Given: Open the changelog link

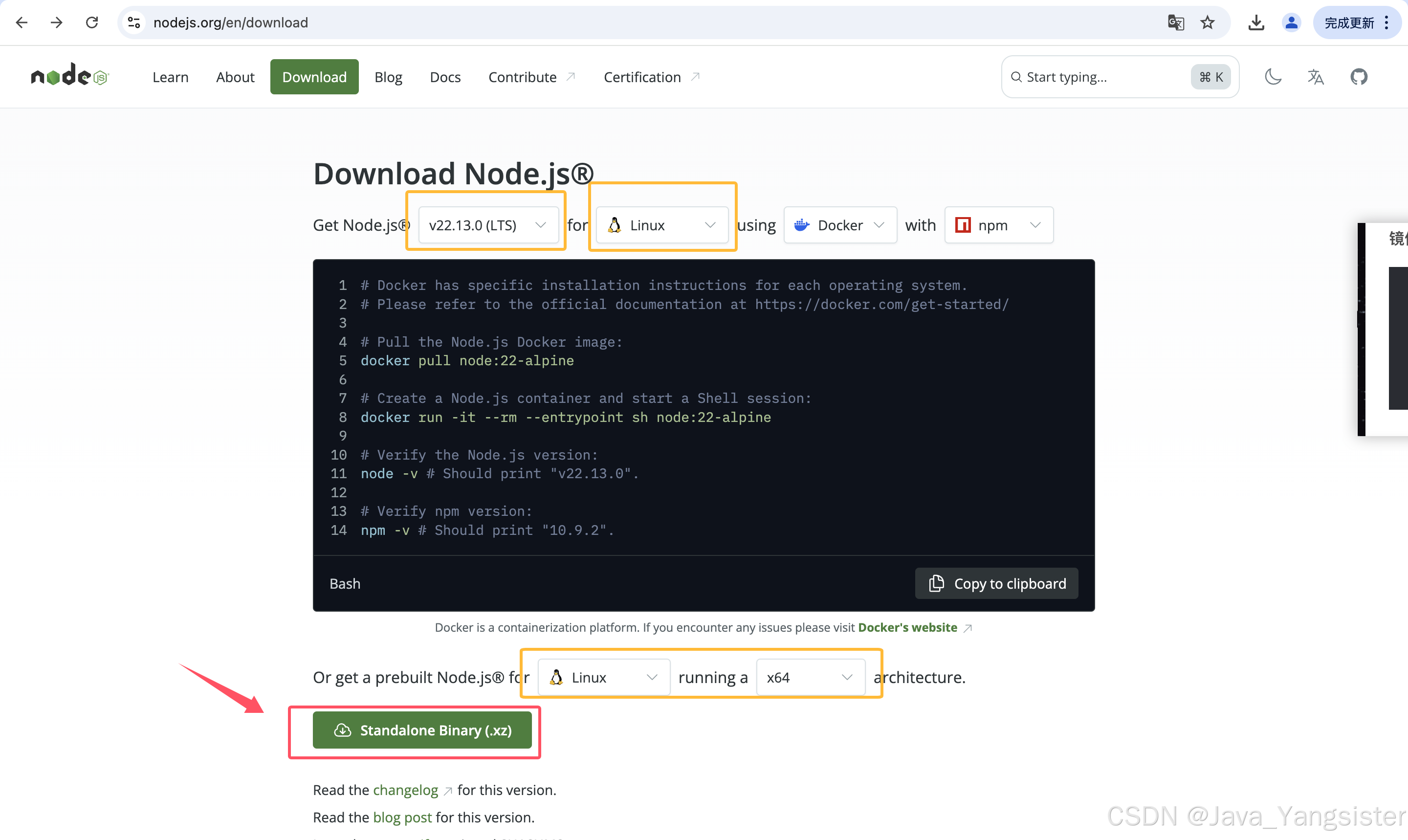Looking at the screenshot, I should [405, 790].
